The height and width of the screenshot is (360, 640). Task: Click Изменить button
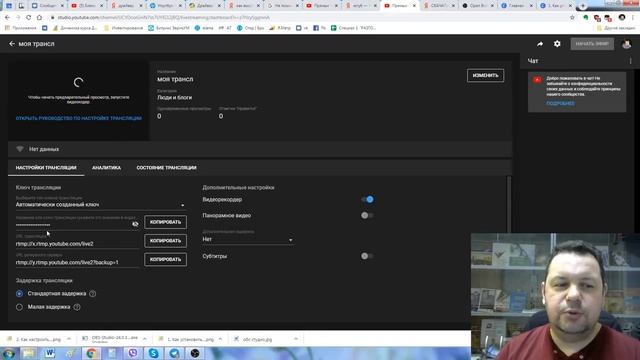485,76
